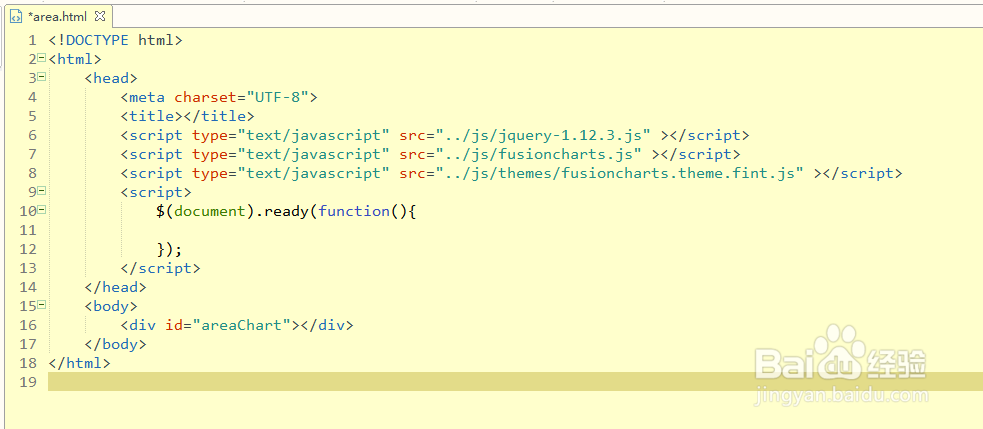Click the $(document).ready(function(){ line

coord(286,211)
